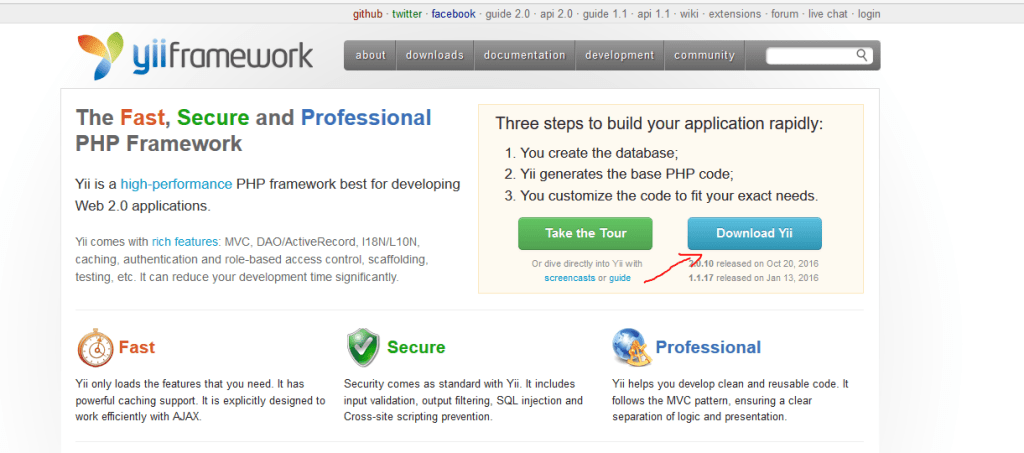The width and height of the screenshot is (1024, 453).
Task: Click the Professional heading
Action: pos(709,347)
